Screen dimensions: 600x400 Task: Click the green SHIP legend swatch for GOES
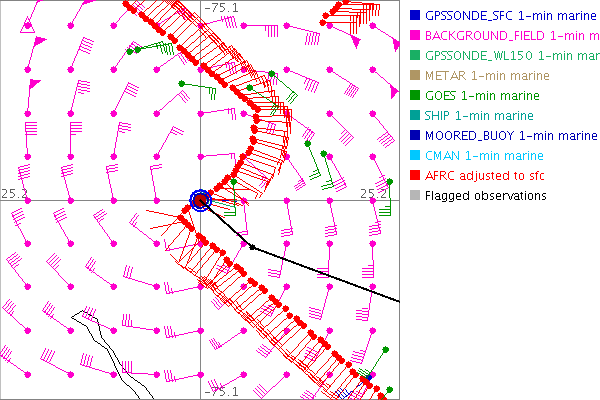pyautogui.click(x=414, y=96)
